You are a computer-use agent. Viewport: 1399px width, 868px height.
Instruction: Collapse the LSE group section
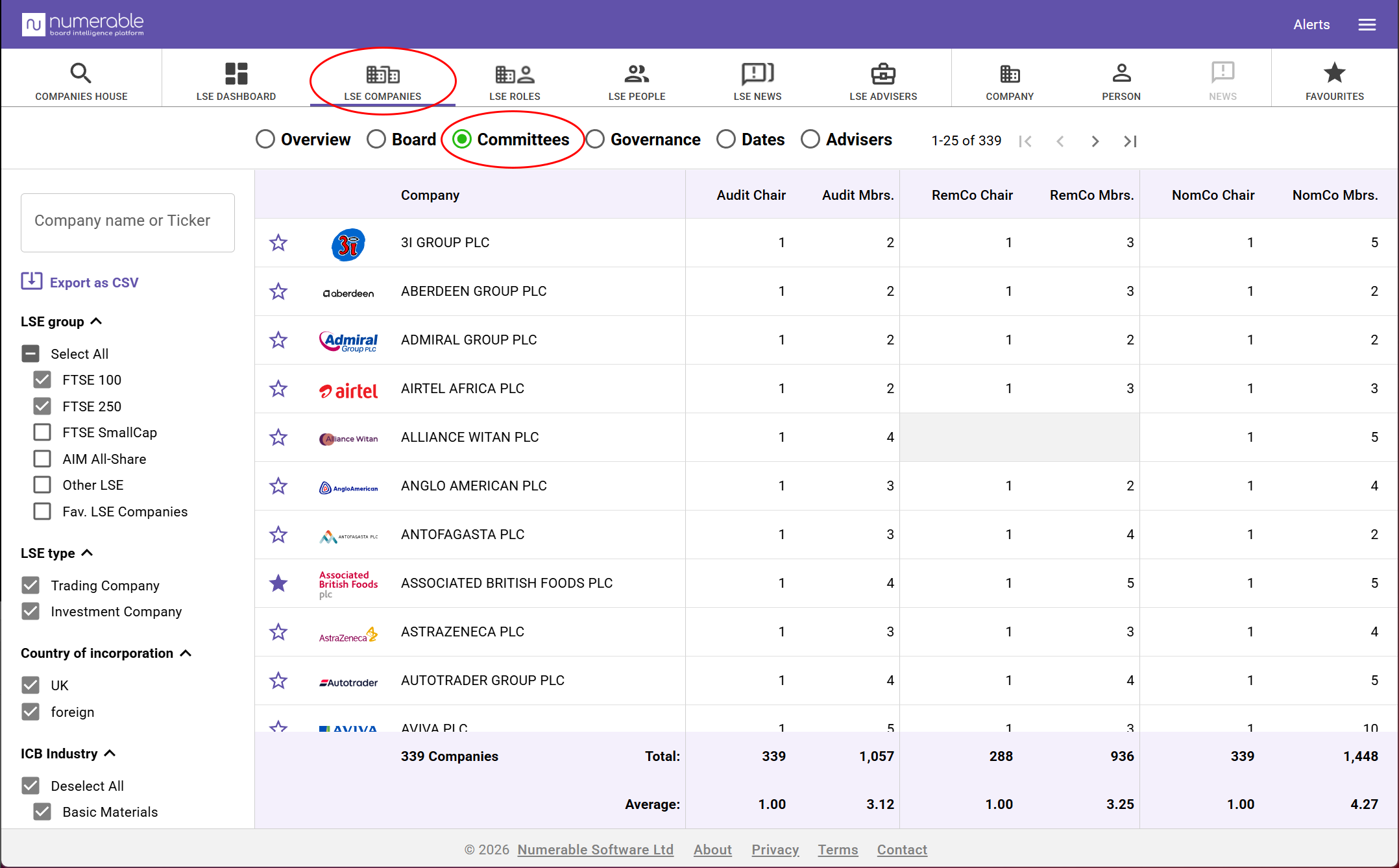(x=96, y=321)
